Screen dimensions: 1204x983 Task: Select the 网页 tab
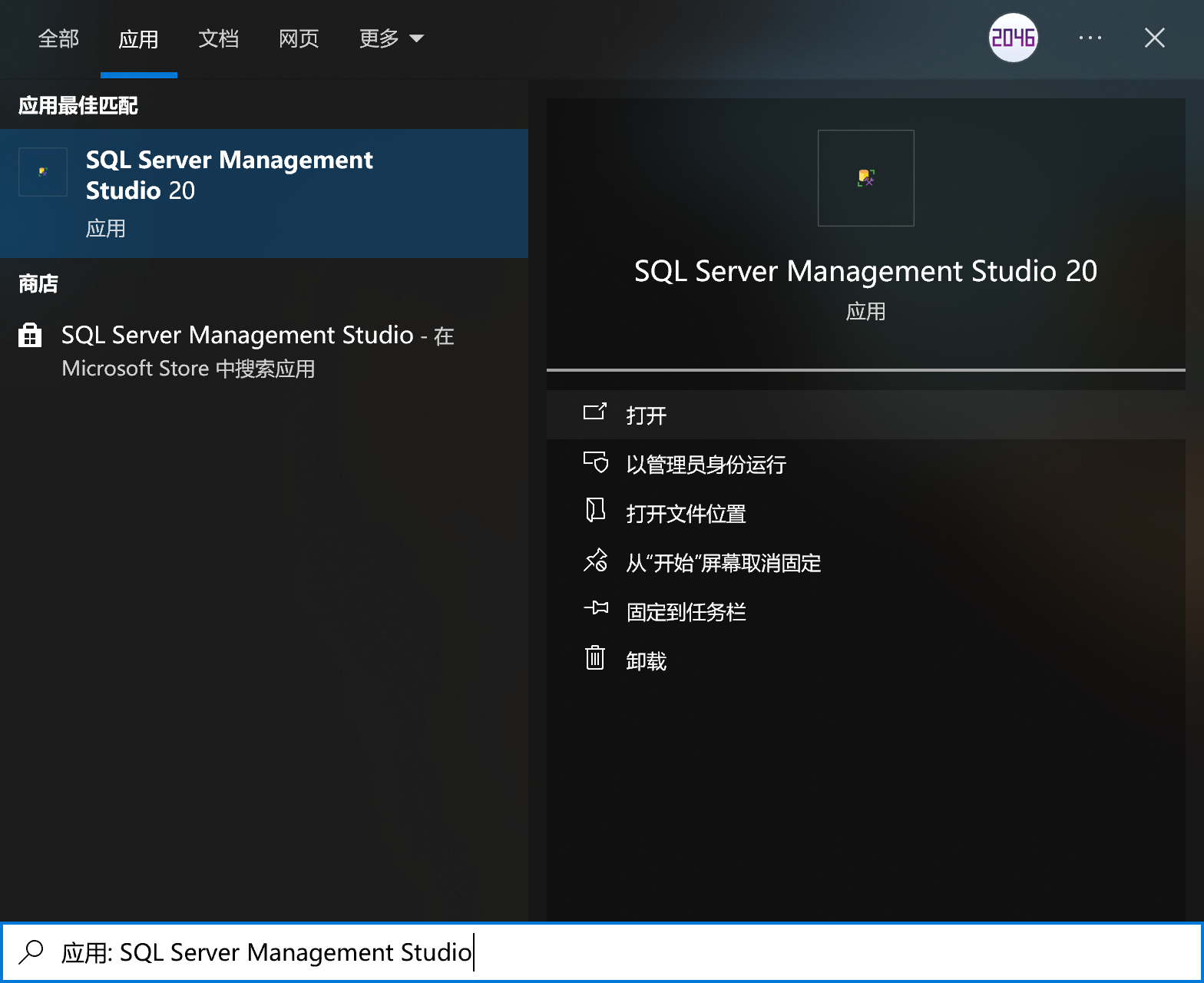coord(299,38)
